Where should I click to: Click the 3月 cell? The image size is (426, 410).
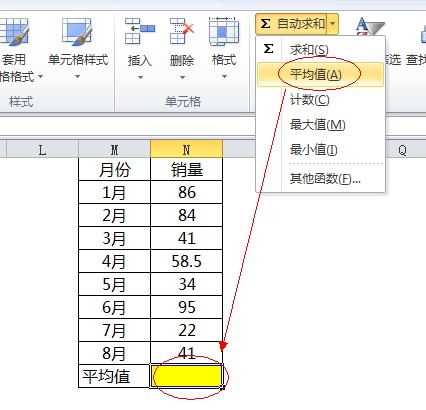pos(114,238)
